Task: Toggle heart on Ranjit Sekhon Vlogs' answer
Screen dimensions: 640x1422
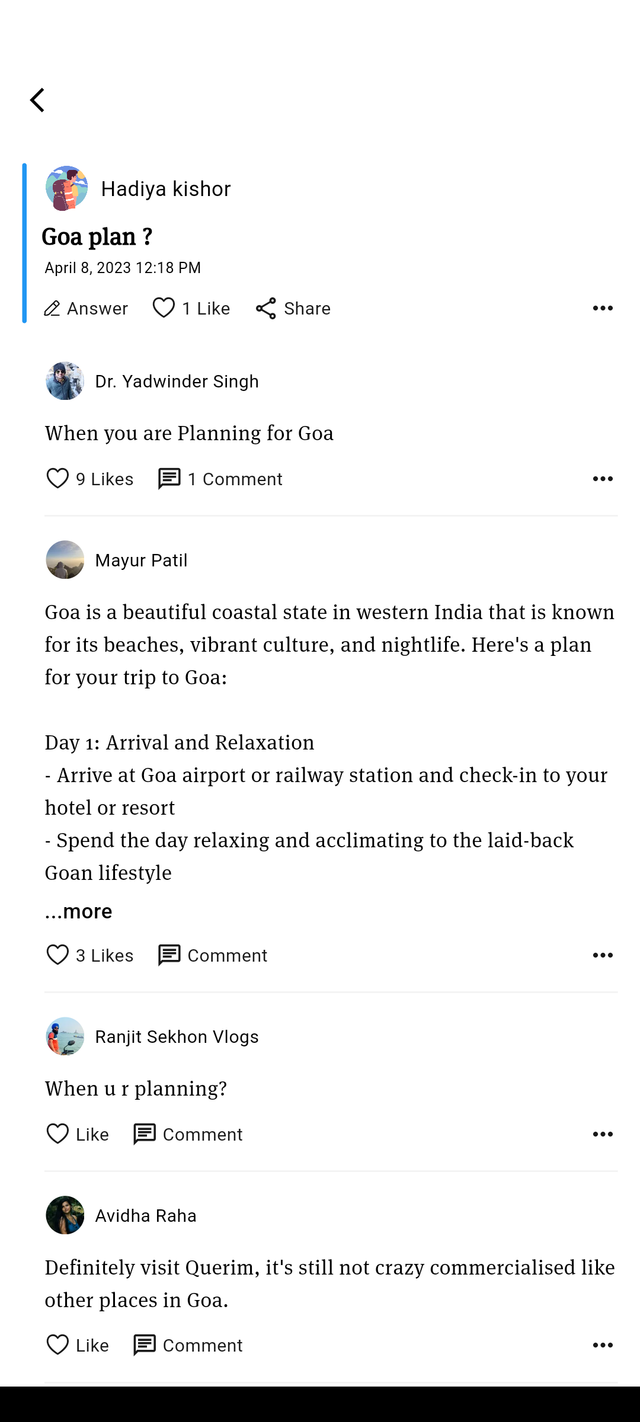Action: click(x=58, y=1134)
